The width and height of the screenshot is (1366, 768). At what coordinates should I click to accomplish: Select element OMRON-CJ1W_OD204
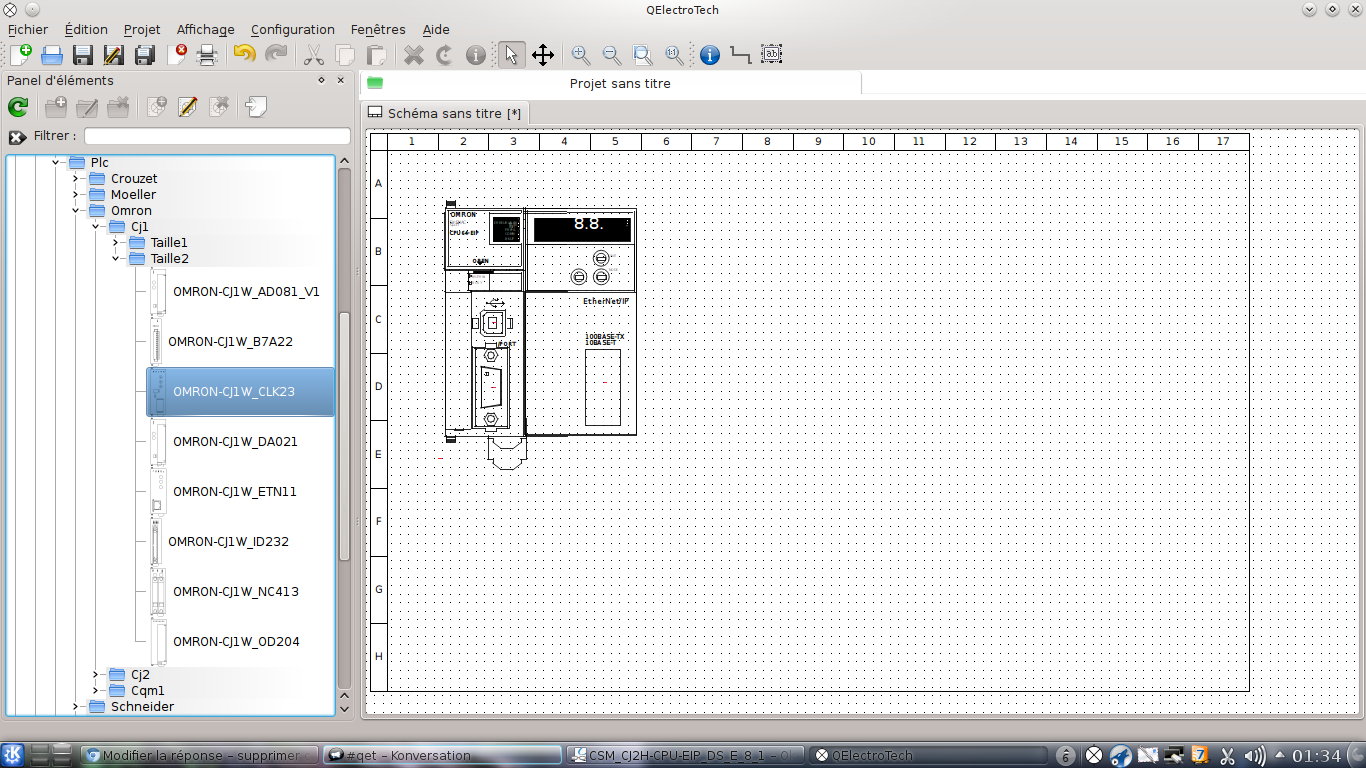[x=236, y=641]
